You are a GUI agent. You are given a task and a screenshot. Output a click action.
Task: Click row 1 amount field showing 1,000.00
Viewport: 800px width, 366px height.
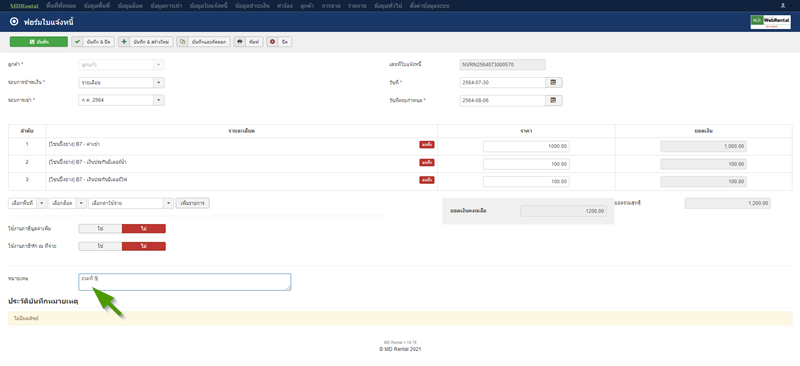click(704, 147)
